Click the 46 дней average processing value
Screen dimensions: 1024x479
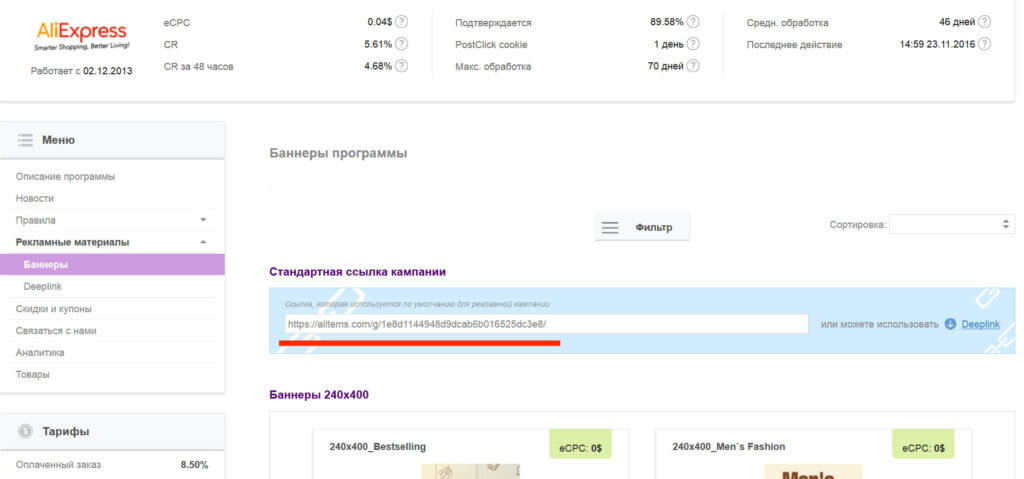coord(957,22)
